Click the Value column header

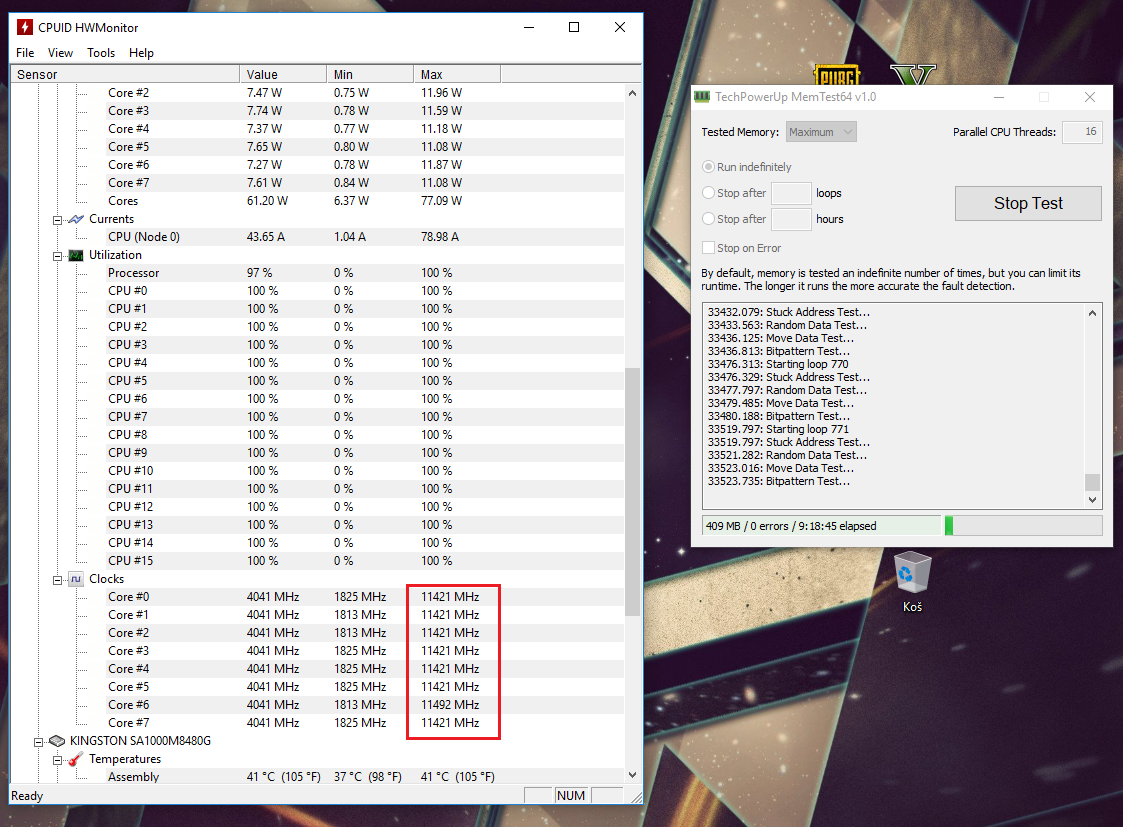[x=283, y=74]
